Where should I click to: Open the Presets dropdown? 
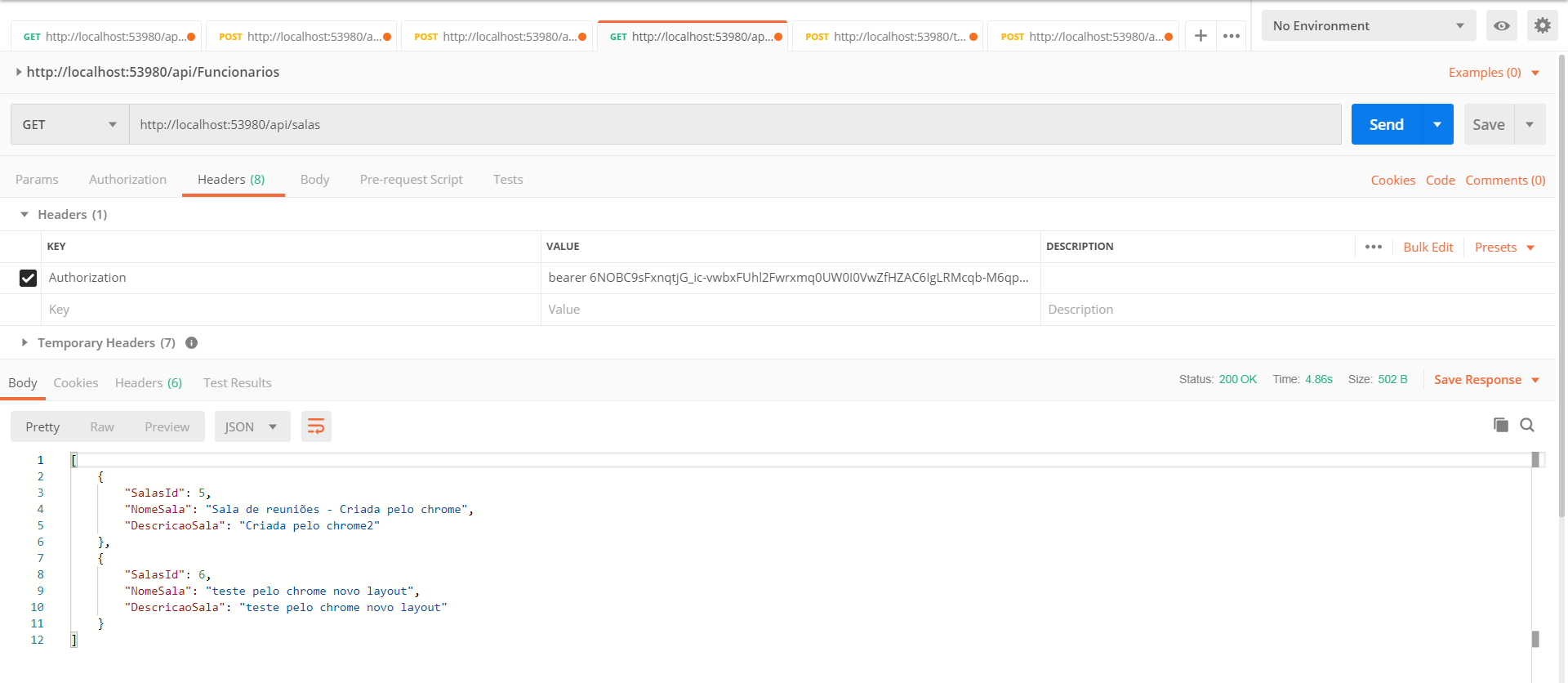click(x=1504, y=248)
